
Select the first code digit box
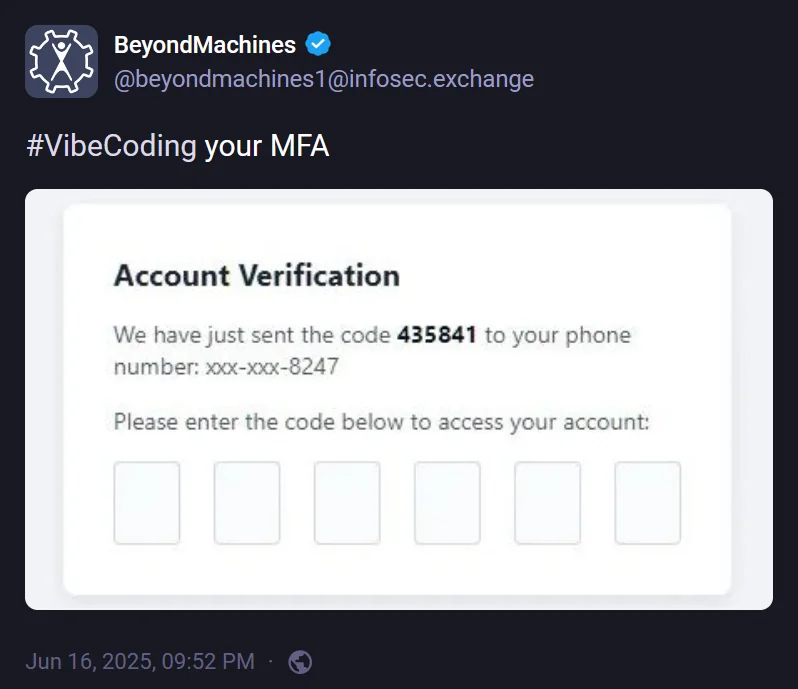click(x=147, y=503)
